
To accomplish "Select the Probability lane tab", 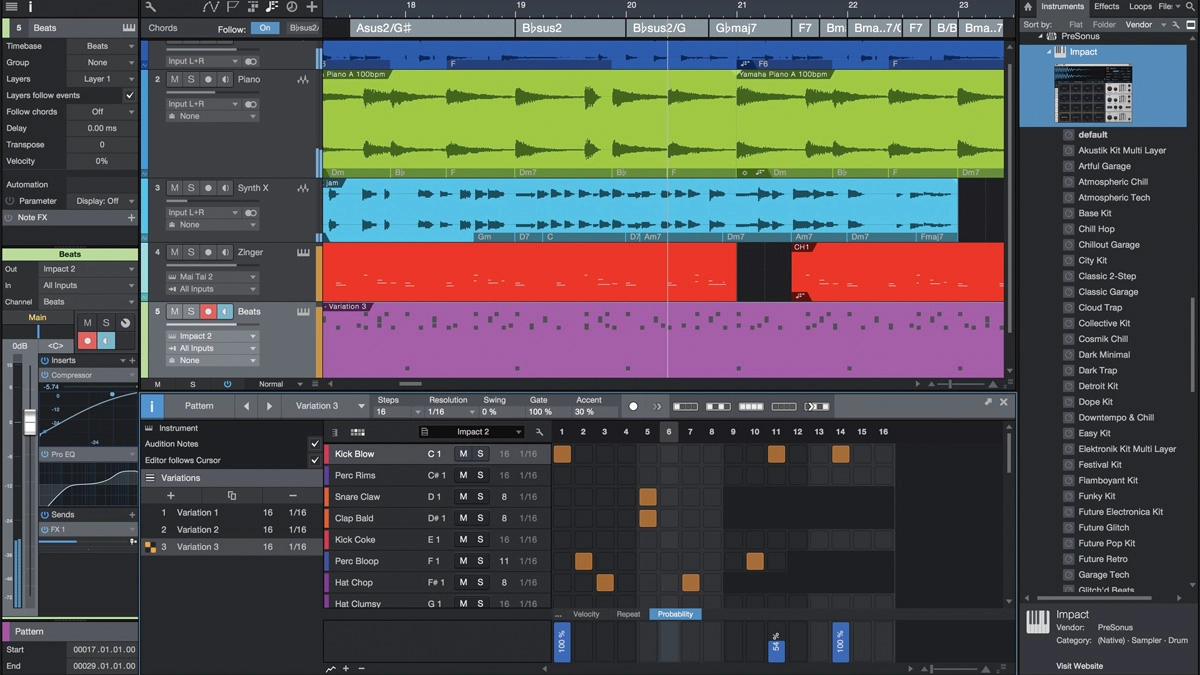I will (x=675, y=614).
